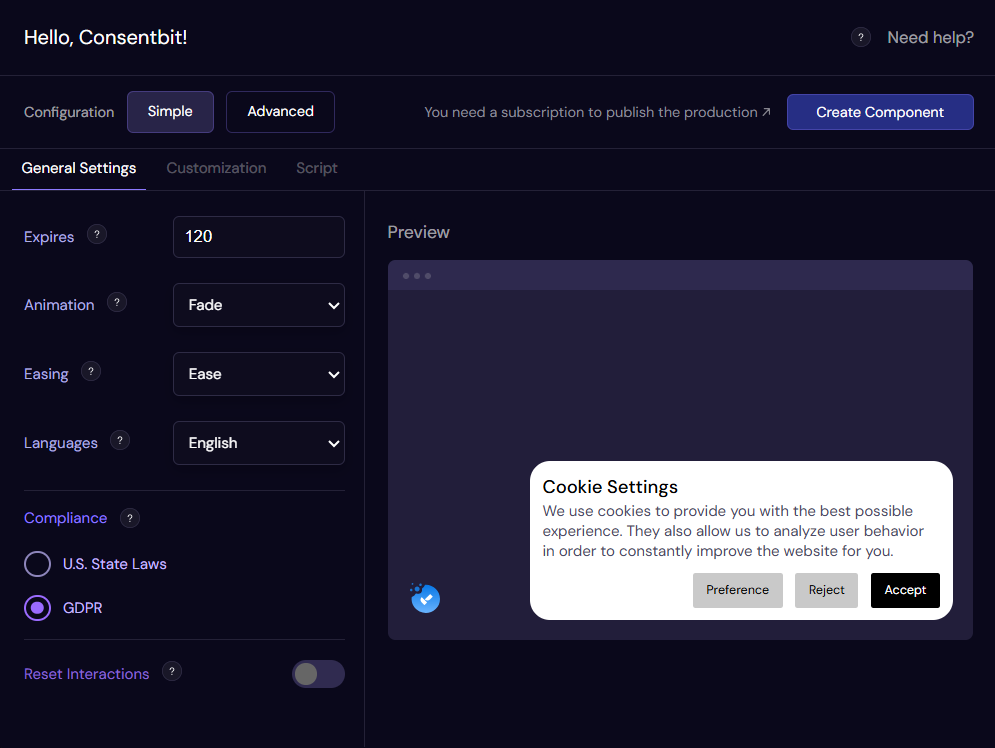Click the blue cookie consent badge icon
The image size is (995, 748).
(425, 598)
